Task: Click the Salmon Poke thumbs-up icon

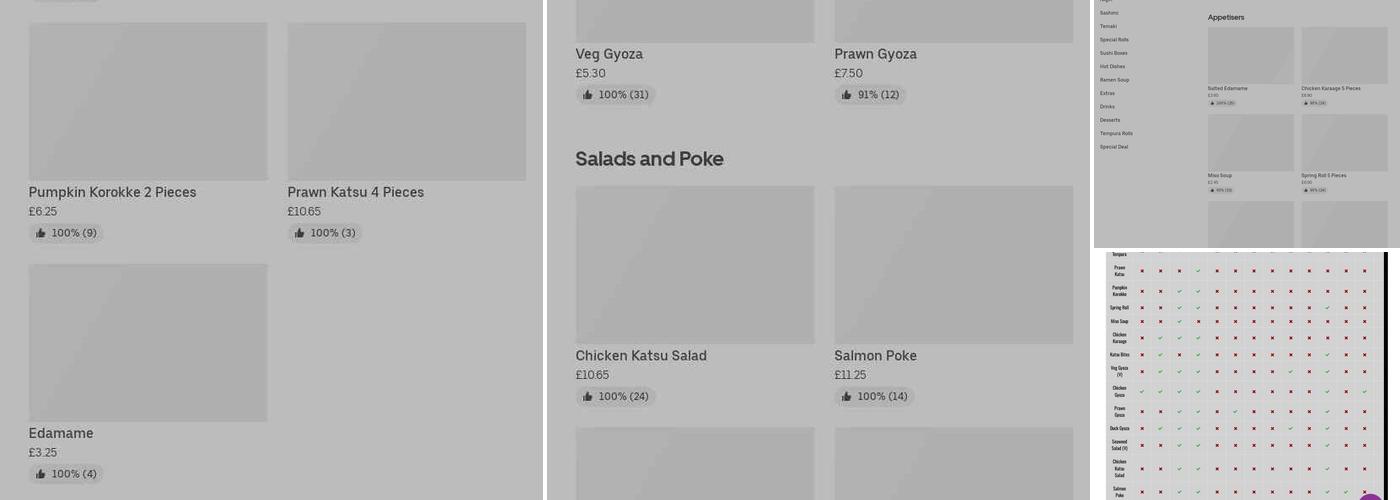Action: coord(847,397)
